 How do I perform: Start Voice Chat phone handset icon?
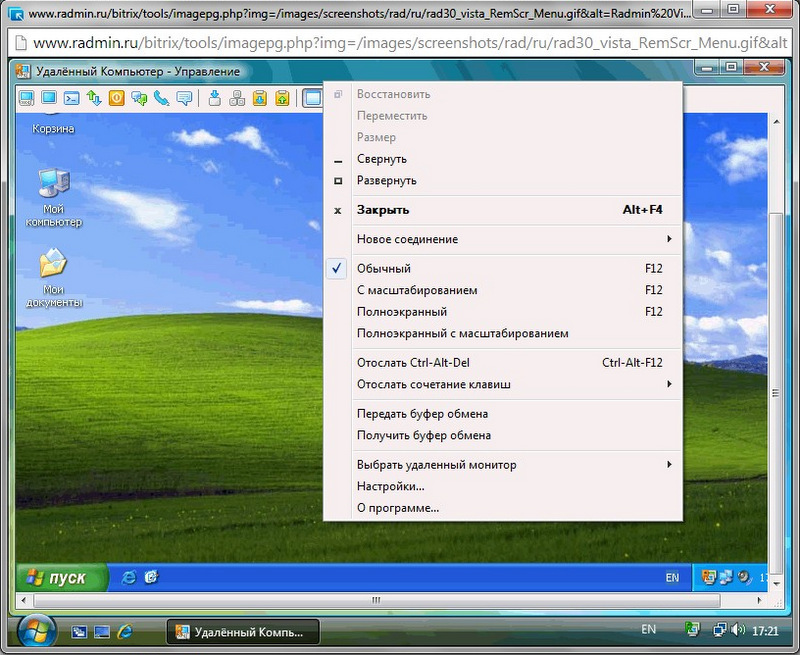click(162, 97)
